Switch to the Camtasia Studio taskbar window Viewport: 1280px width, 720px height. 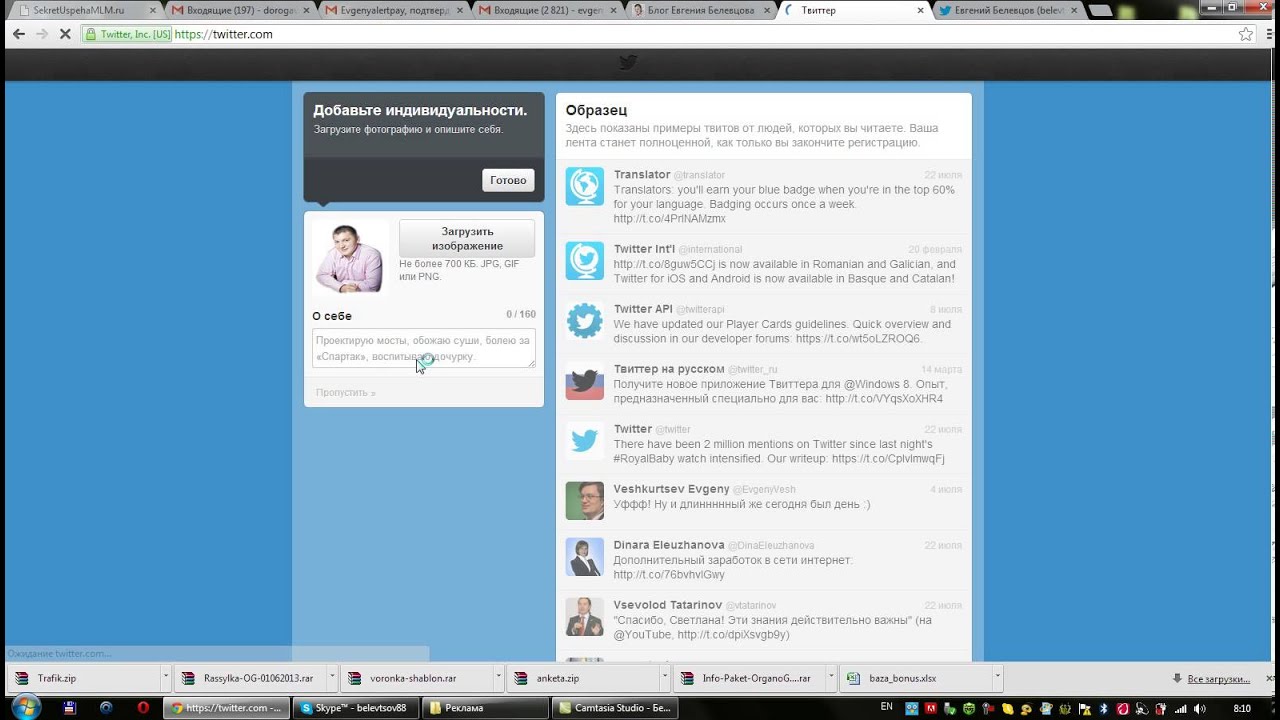(615, 707)
